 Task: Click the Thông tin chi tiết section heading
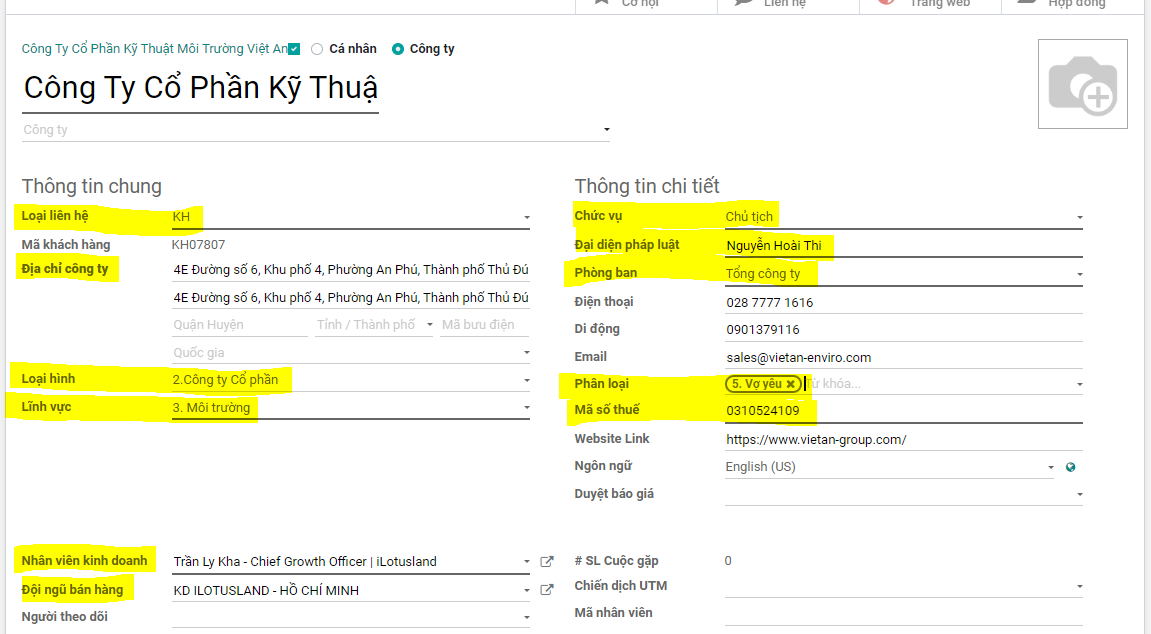tap(647, 186)
